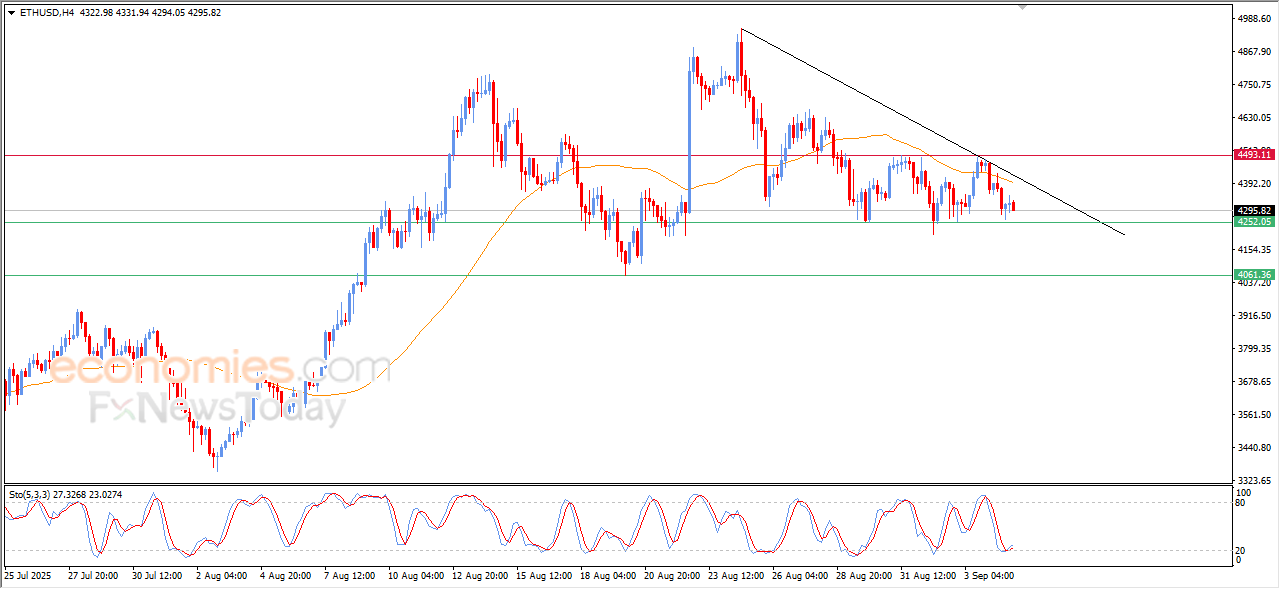Image resolution: width=1280 pixels, height=589 pixels.
Task: Click price axis value 3440.80
Action: click(x=1253, y=447)
